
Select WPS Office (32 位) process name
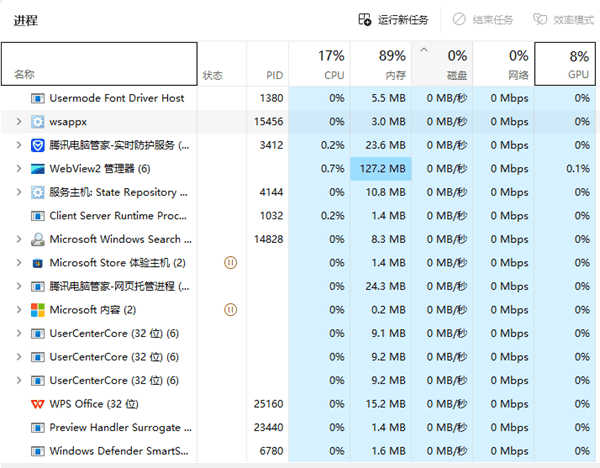tap(94, 404)
